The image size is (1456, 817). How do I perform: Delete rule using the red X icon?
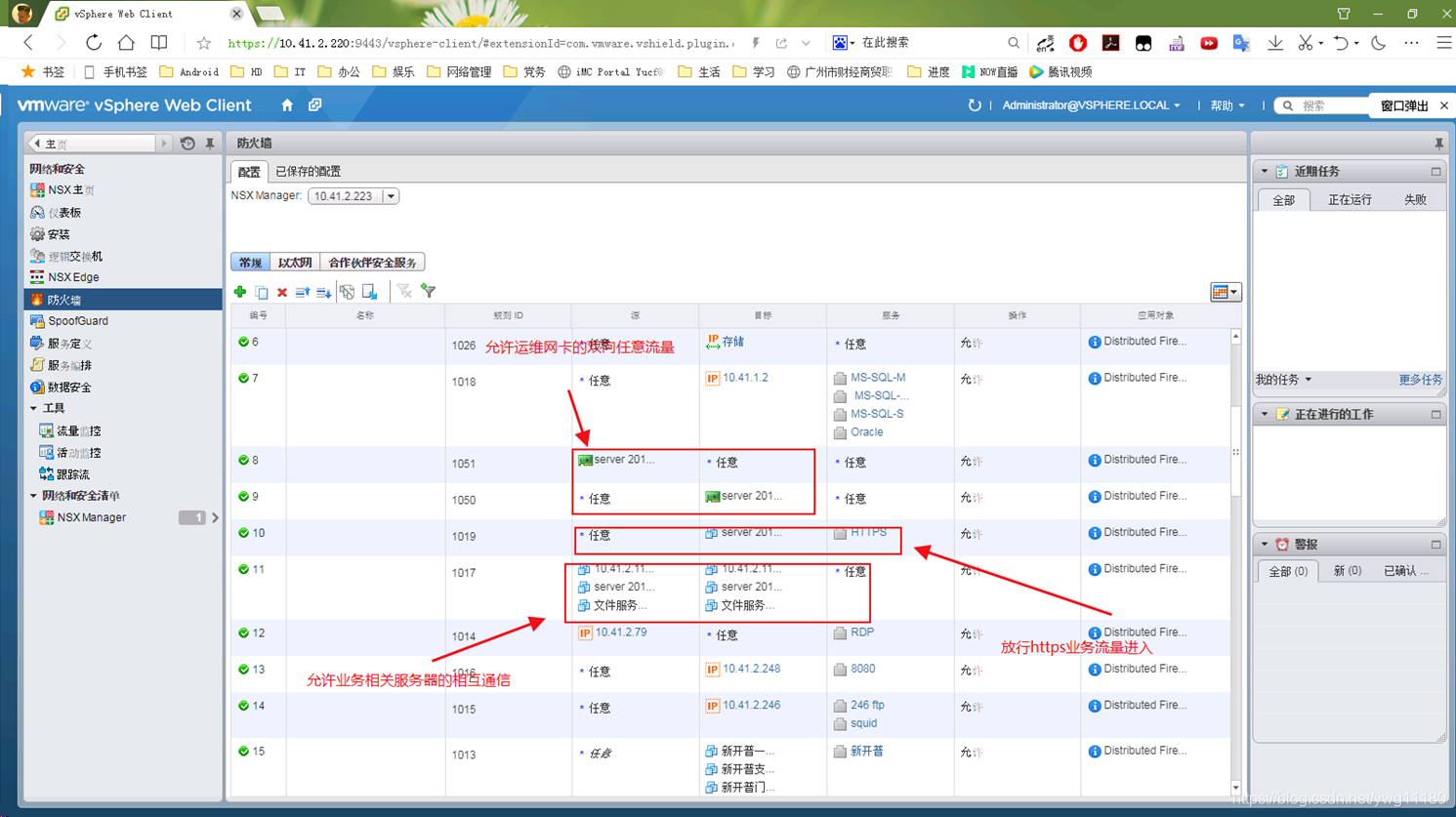282,292
